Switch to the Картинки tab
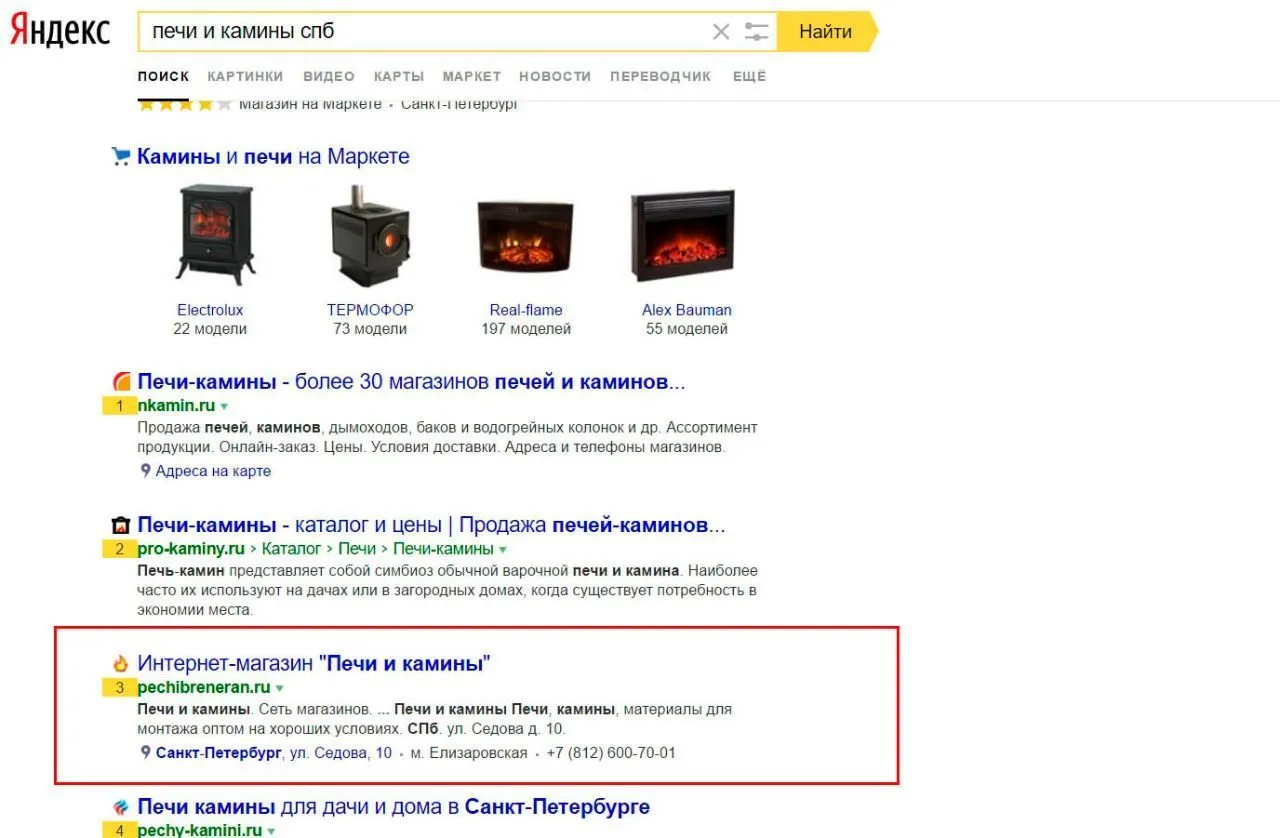The height and width of the screenshot is (838, 1280). (x=245, y=76)
